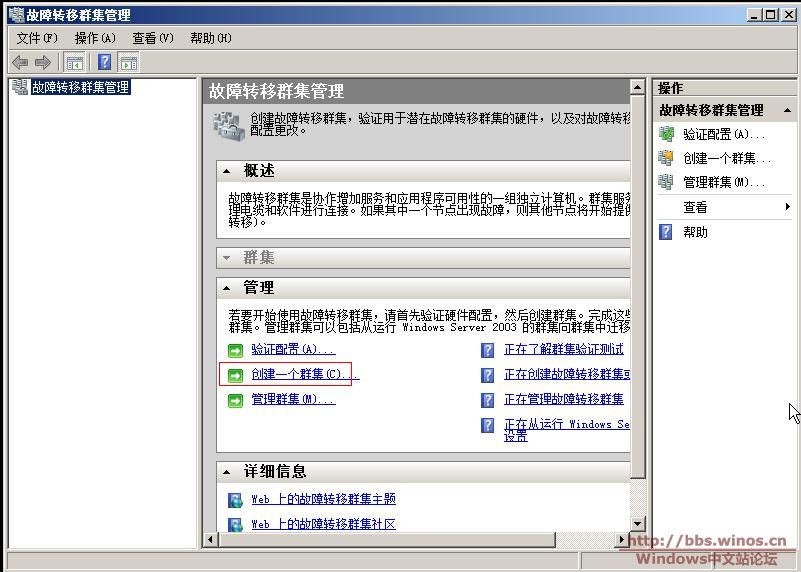Open the 正在了解群集验证测试 help link

pos(563,349)
